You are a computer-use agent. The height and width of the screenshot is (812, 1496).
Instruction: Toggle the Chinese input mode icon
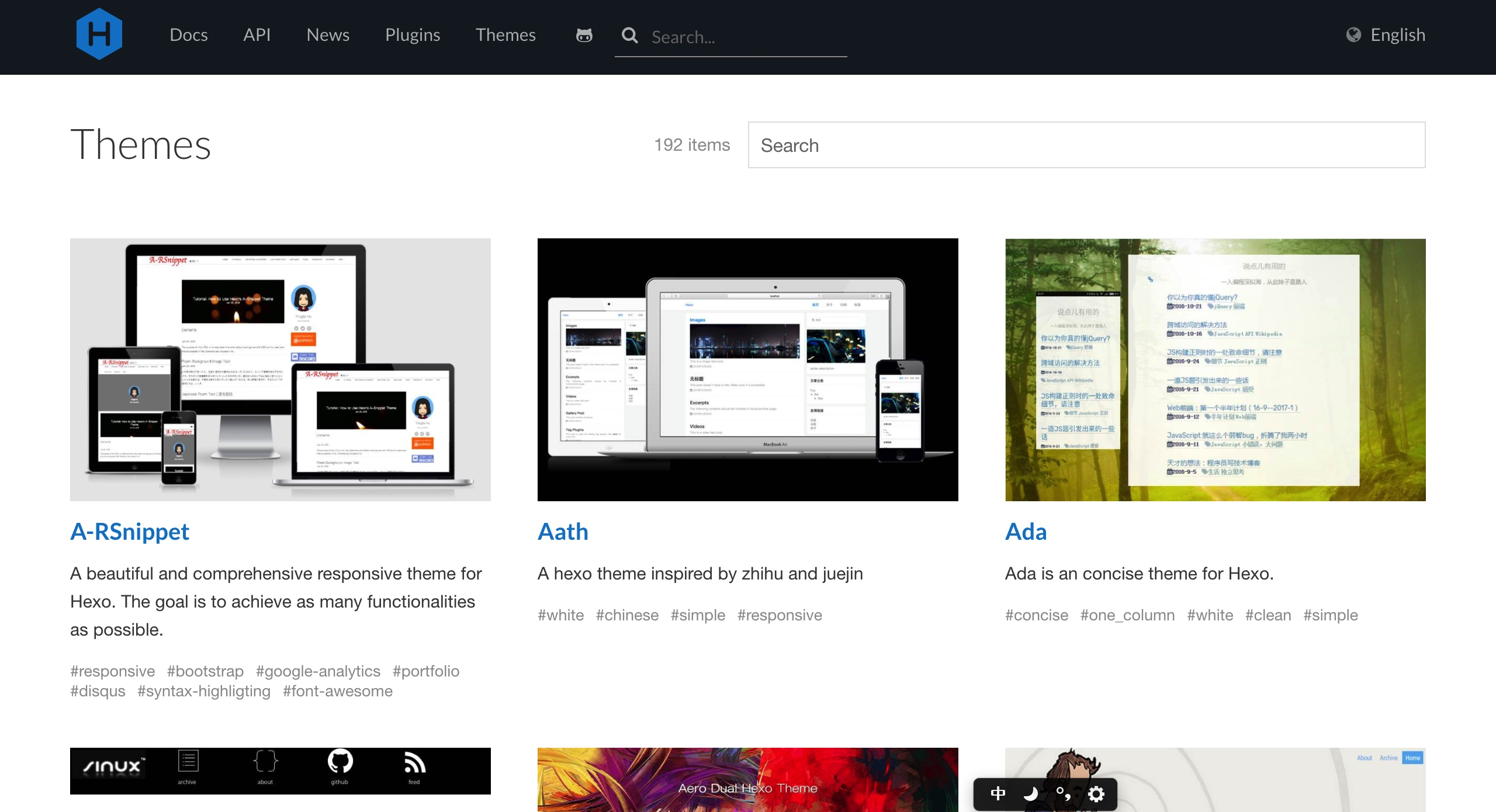998,793
